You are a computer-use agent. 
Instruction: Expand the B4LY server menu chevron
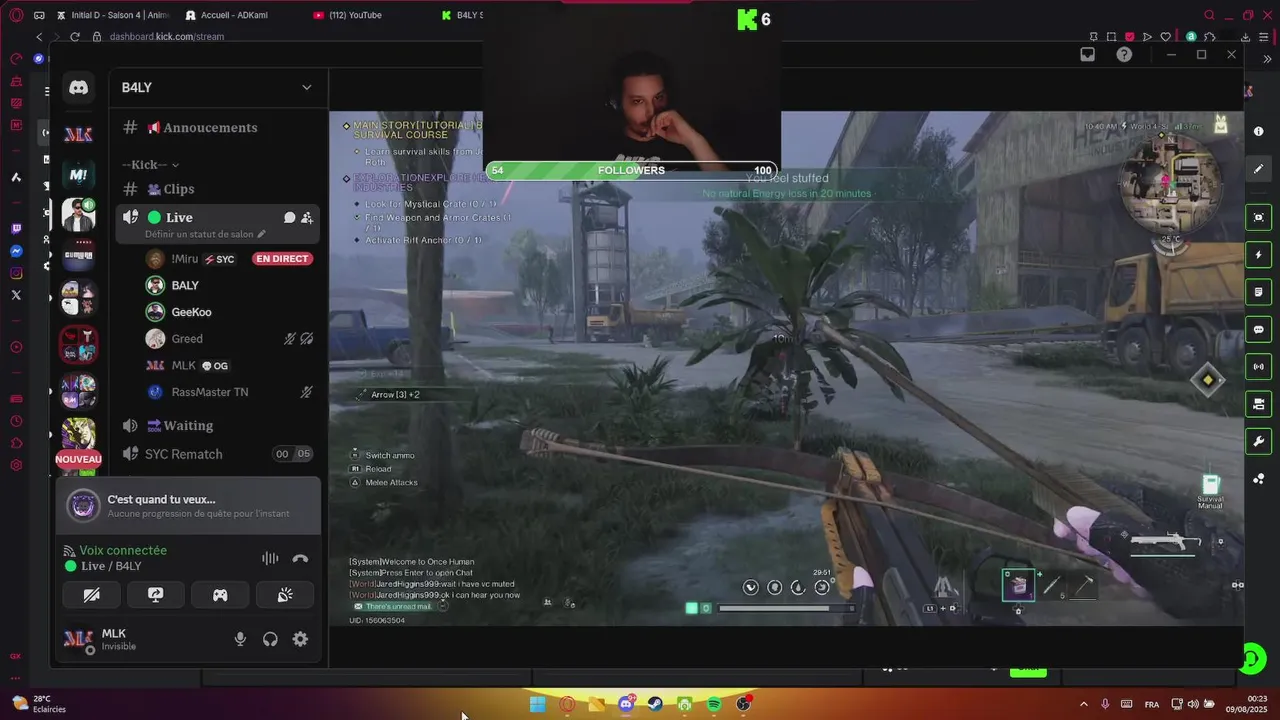(x=307, y=87)
